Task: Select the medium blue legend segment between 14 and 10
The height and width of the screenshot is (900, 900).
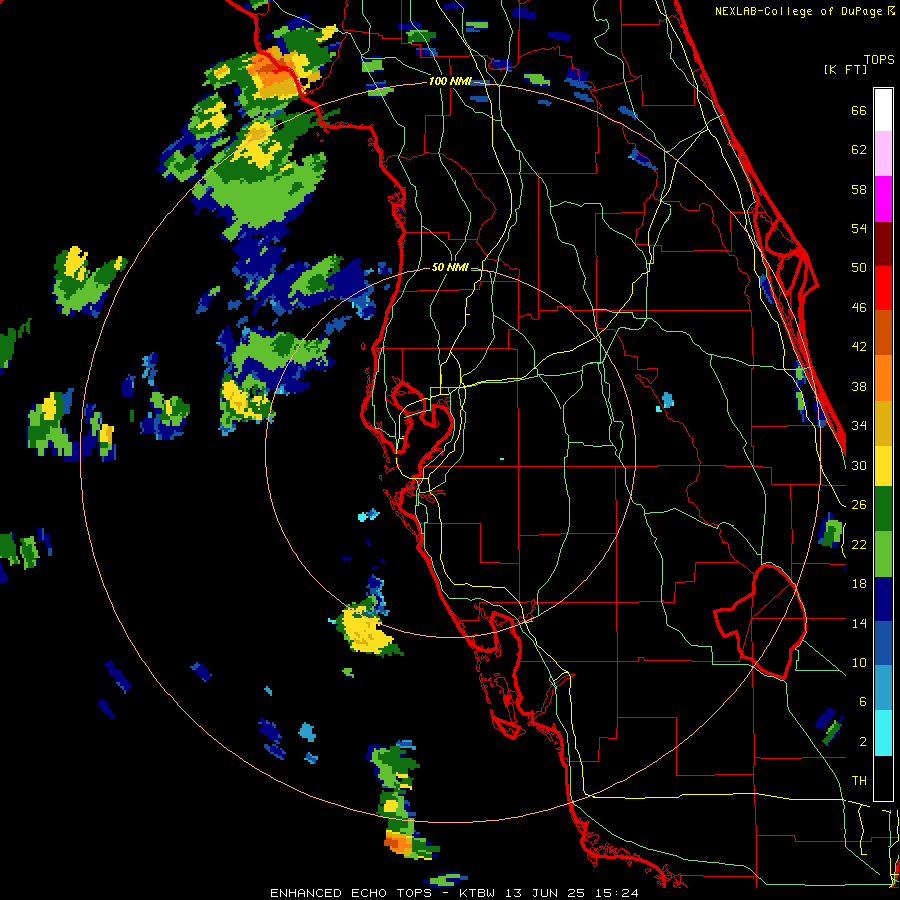Action: click(883, 643)
